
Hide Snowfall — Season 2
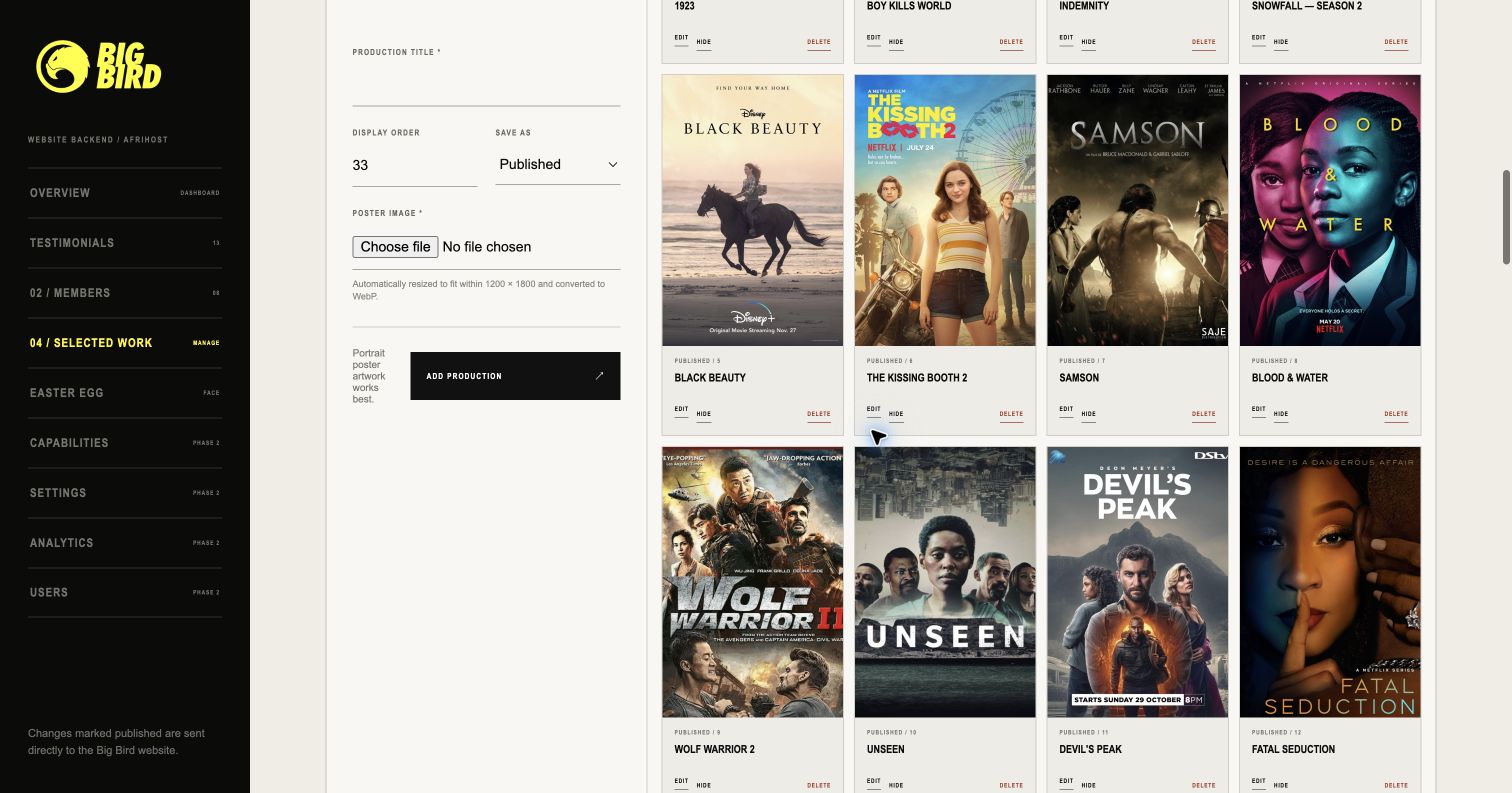[x=1281, y=42]
